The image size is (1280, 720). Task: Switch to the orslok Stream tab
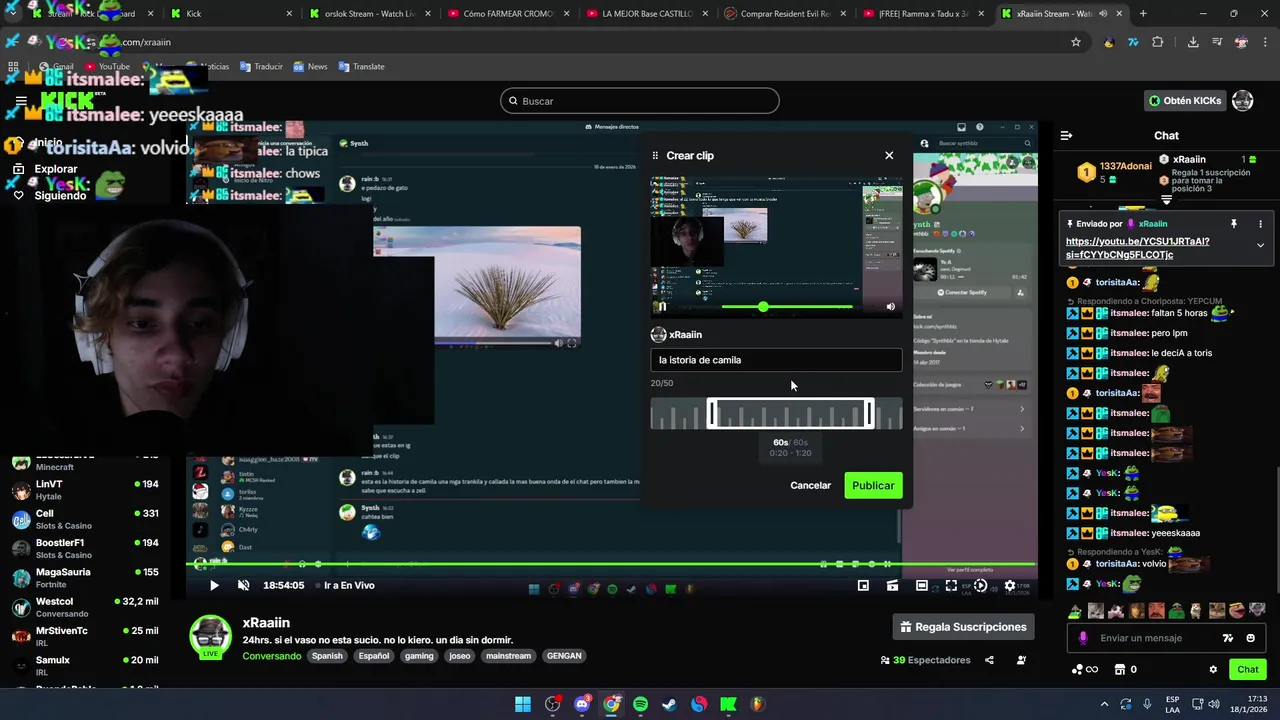pyautogui.click(x=369, y=14)
